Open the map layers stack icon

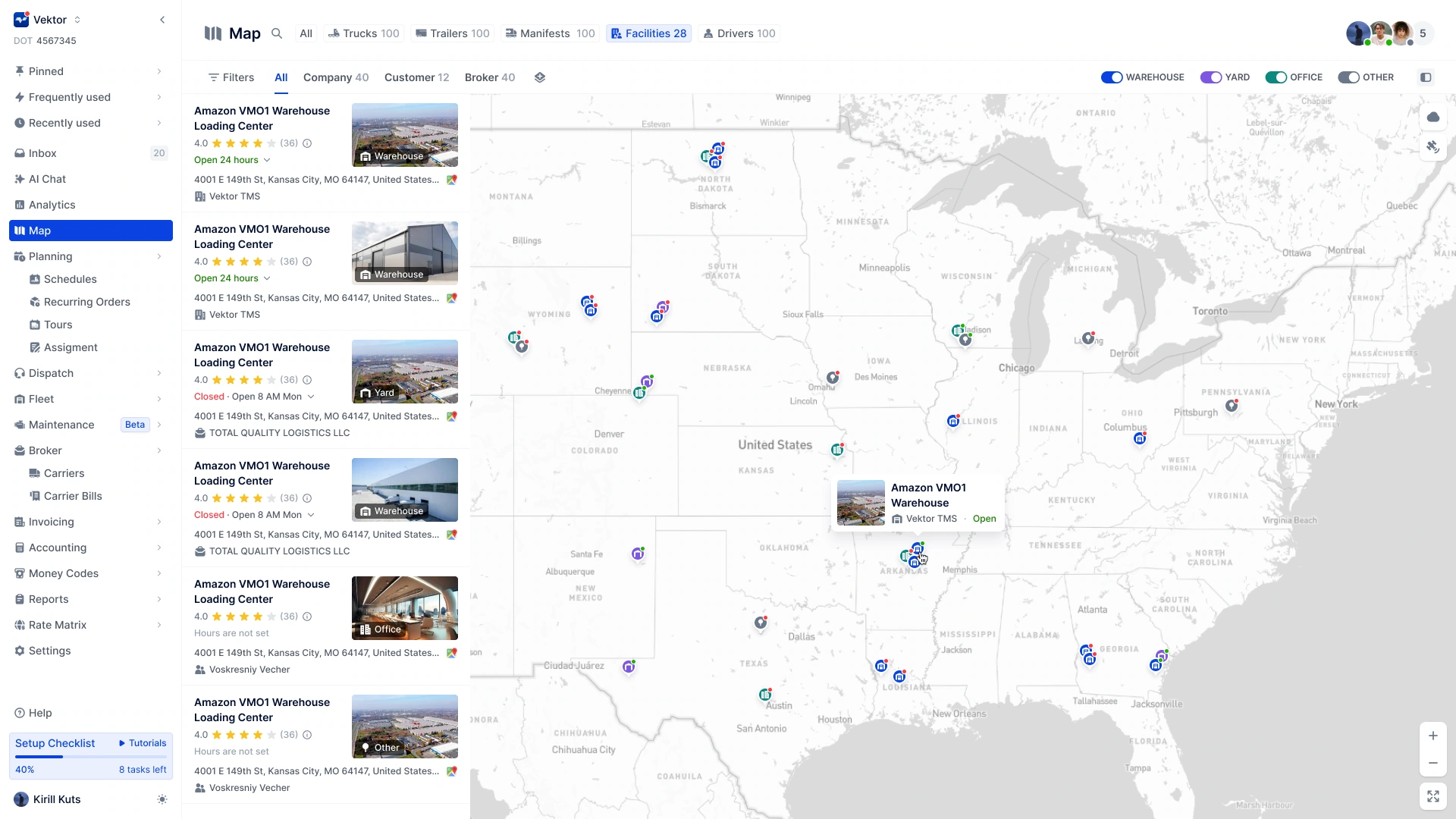pos(540,77)
